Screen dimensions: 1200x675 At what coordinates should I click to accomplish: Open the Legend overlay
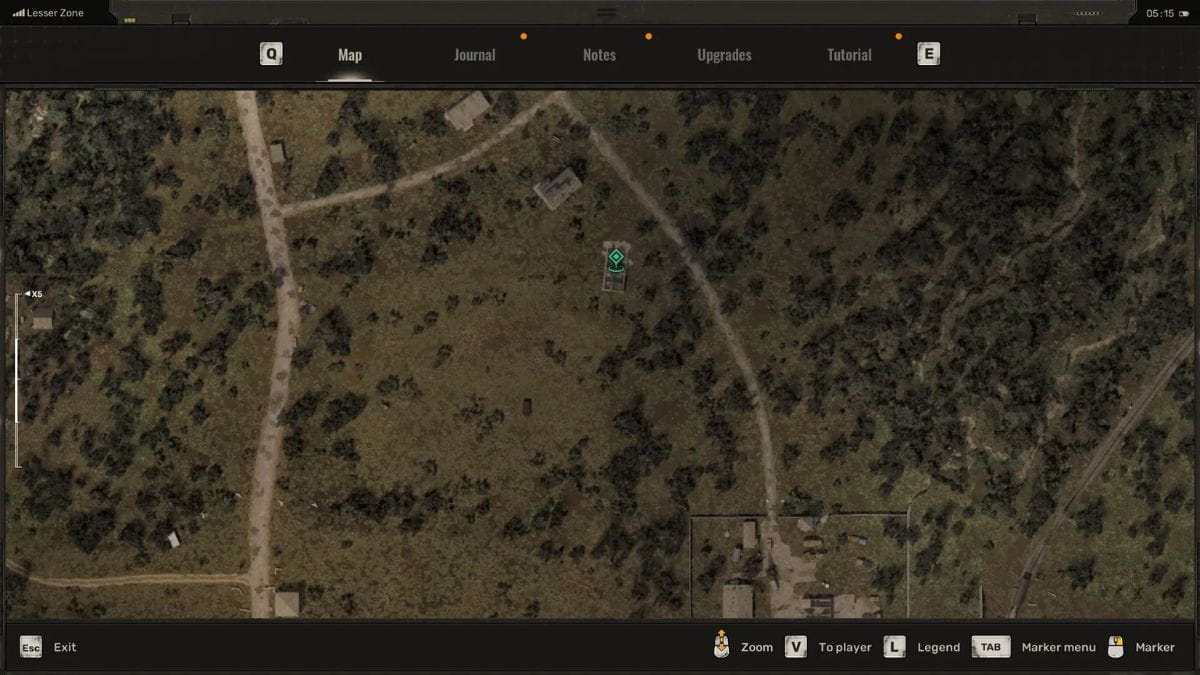point(938,647)
